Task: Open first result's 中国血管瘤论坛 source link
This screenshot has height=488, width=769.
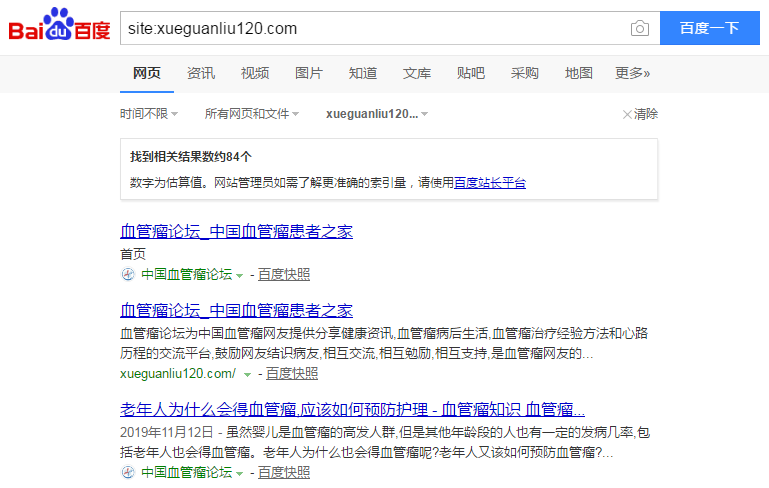Action: point(186,274)
